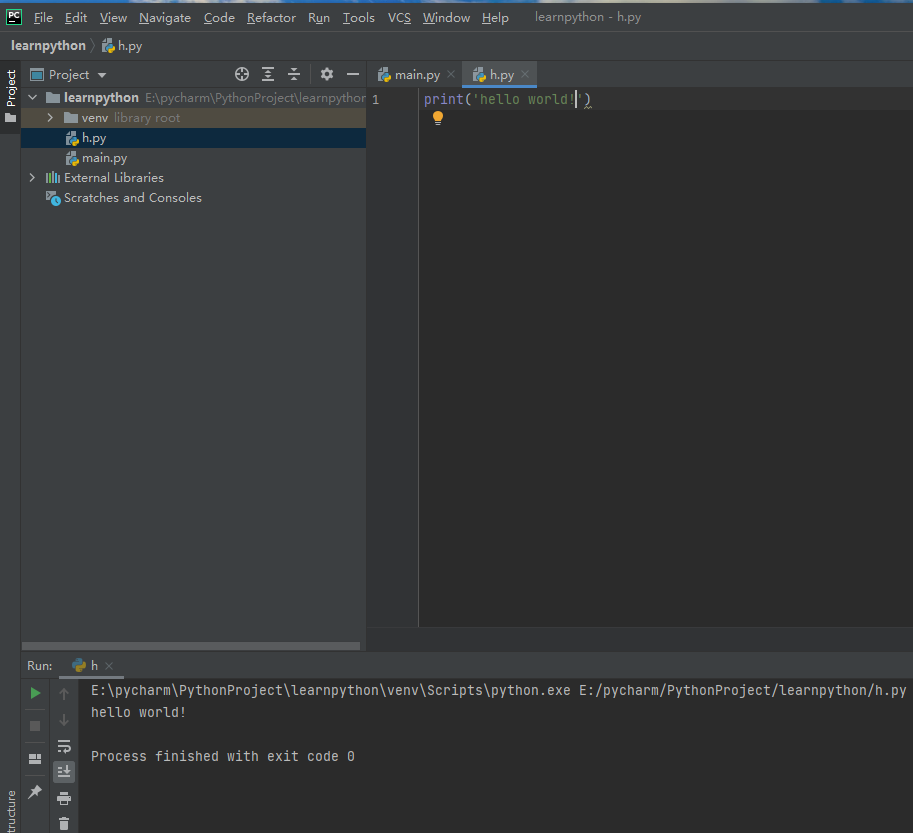Click the Stop process button
Viewport: 913px width, 833px height.
pos(35,726)
